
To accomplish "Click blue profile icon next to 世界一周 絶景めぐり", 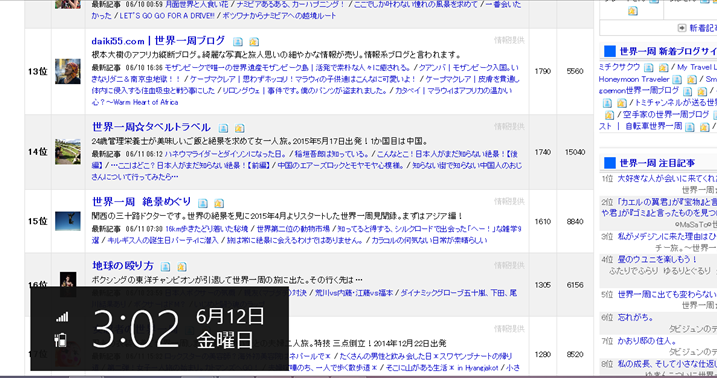I will (x=203, y=203).
